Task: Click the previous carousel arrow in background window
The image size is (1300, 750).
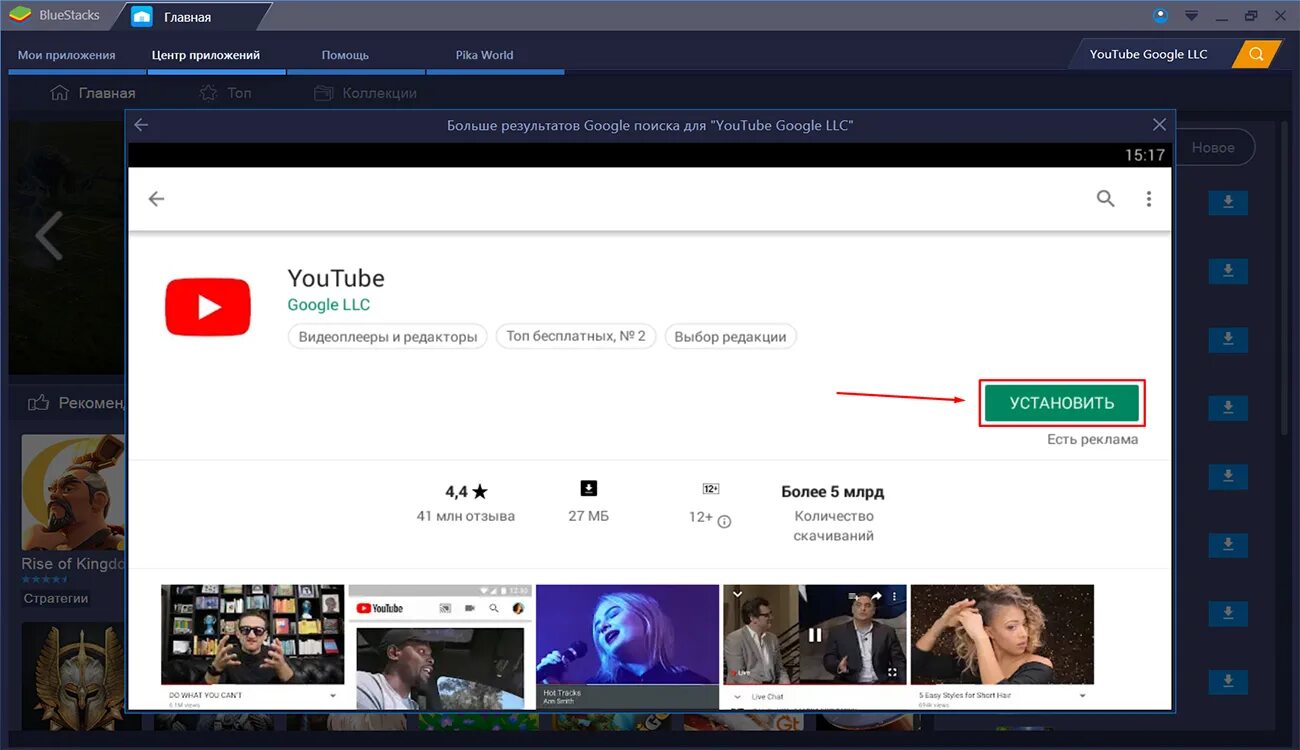Action: pos(48,237)
